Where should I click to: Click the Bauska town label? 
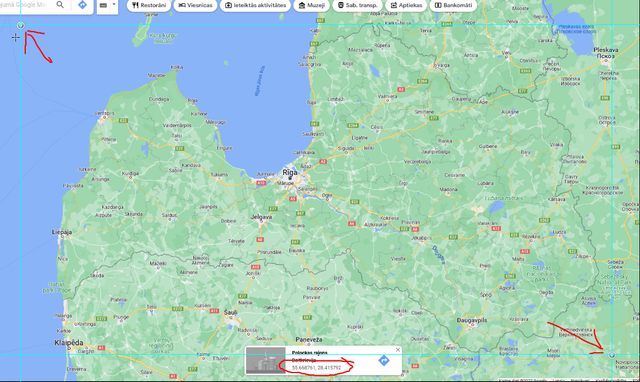click(297, 250)
